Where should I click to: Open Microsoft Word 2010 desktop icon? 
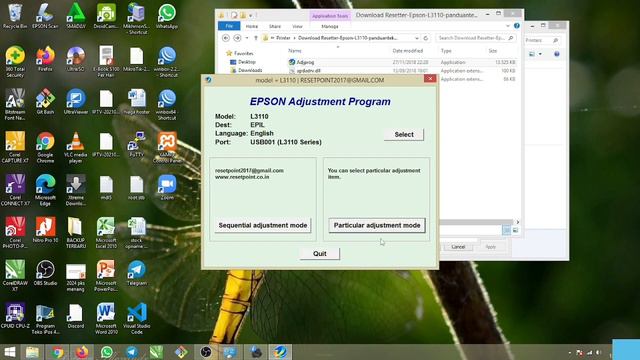click(x=106, y=318)
